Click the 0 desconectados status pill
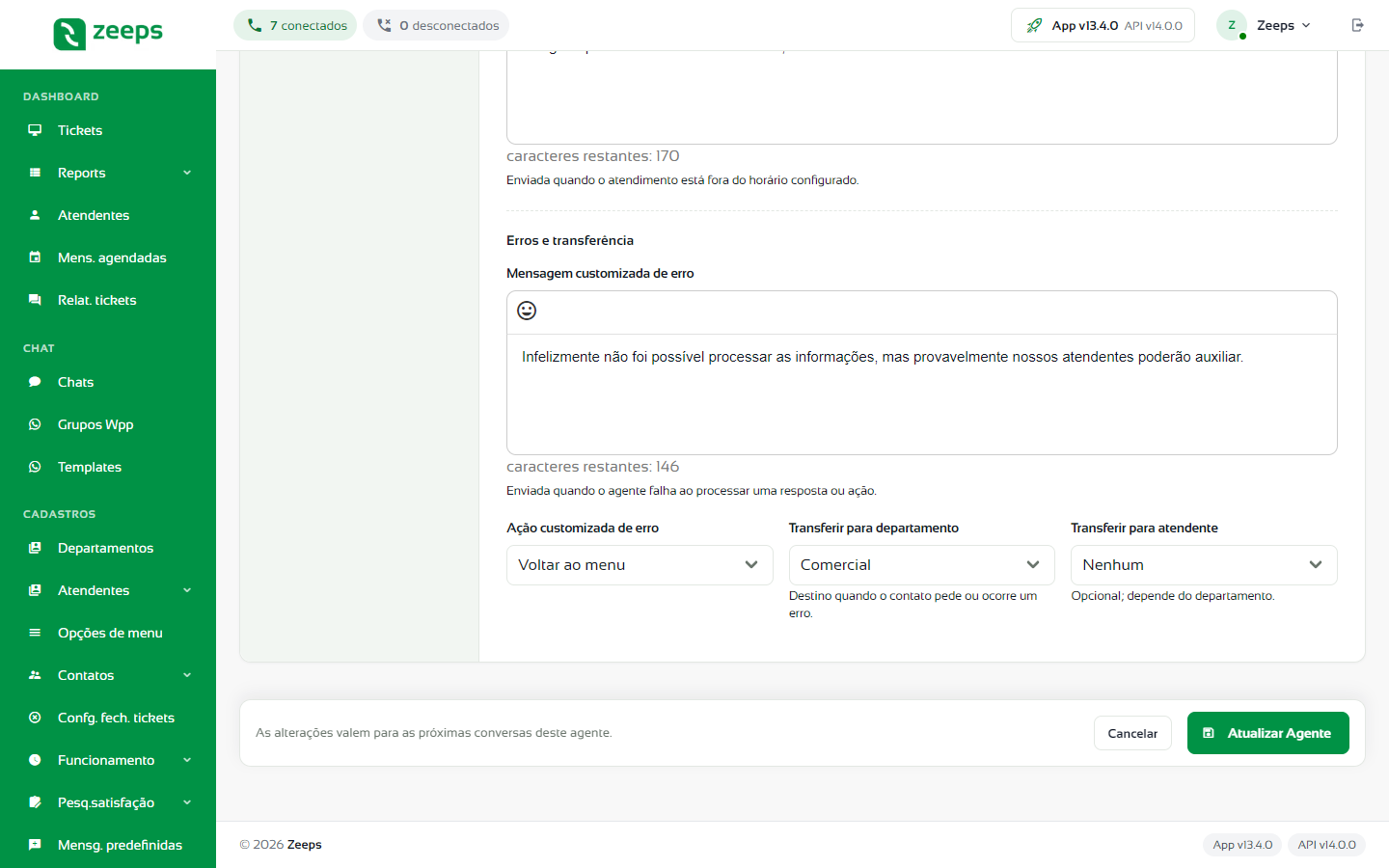Screen dimensions: 1389x868 click(x=436, y=25)
